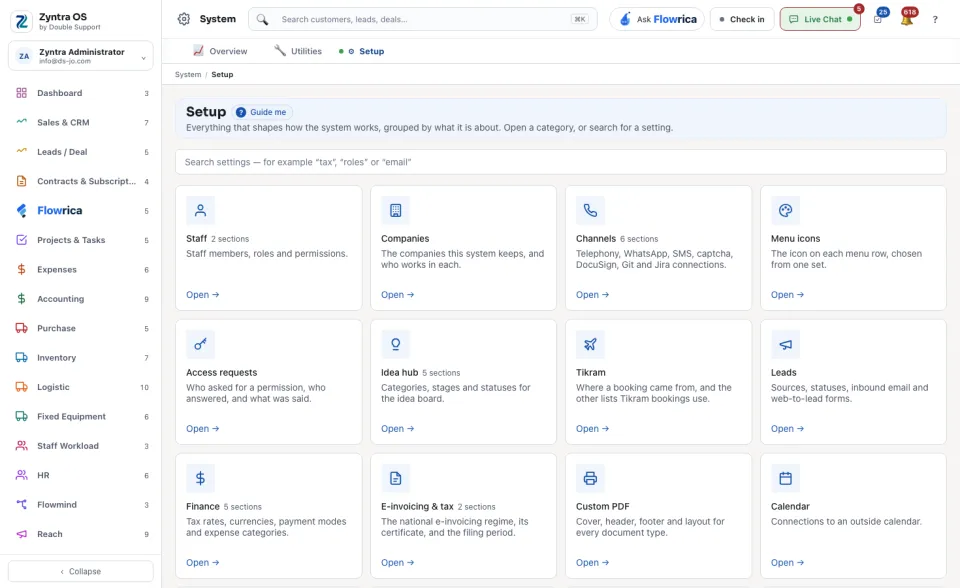Viewport: 960px width, 588px height.
Task: Collapse the sidebar navigation
Action: pyautogui.click(x=81, y=571)
